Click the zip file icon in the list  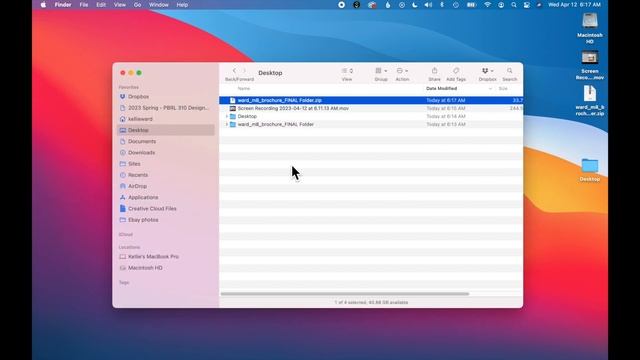[233, 100]
